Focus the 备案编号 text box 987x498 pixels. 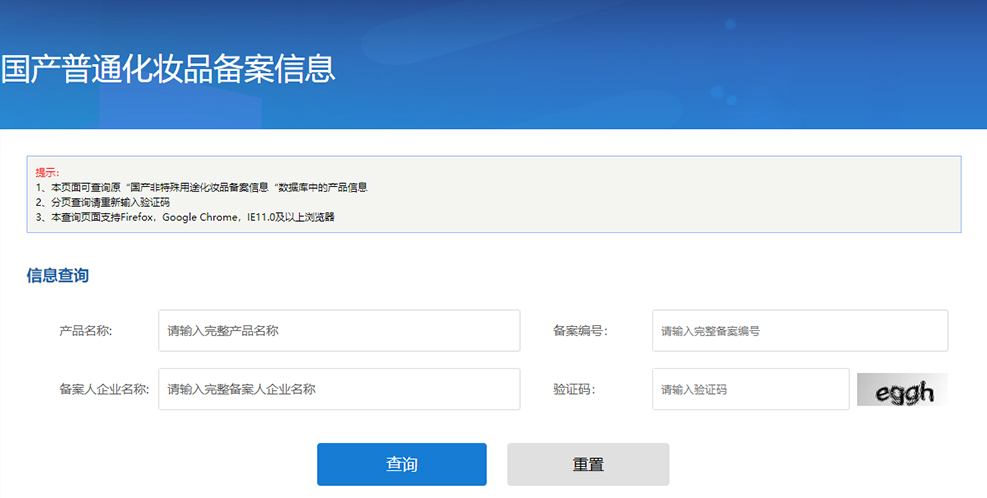click(x=799, y=331)
